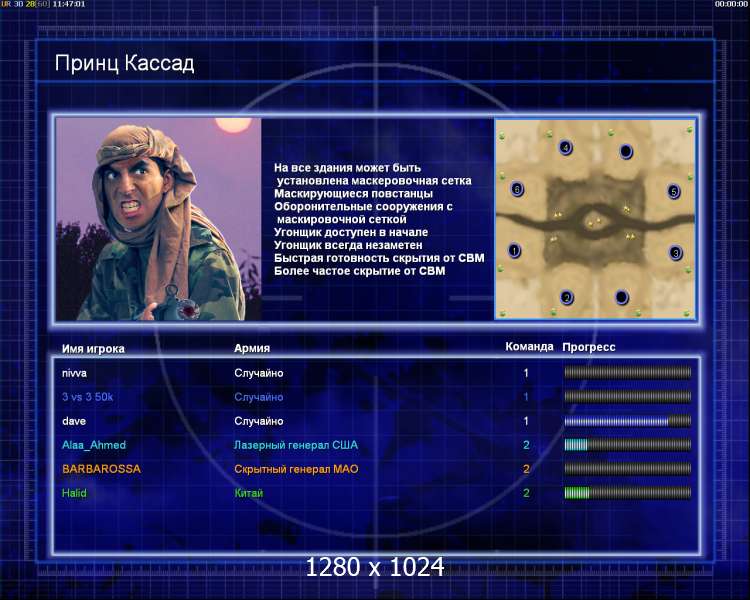Screen dimensions: 750x600
Task: Click the line 'Маскирующиеся повстанцы'
Action: (353, 194)
